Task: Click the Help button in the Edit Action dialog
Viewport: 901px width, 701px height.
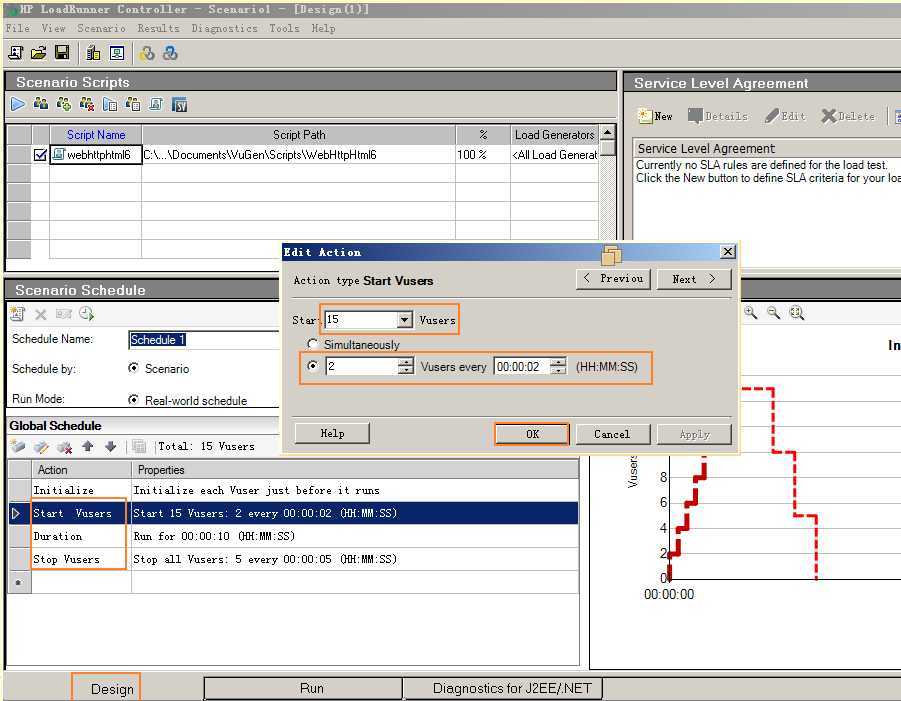Action: pyautogui.click(x=332, y=433)
